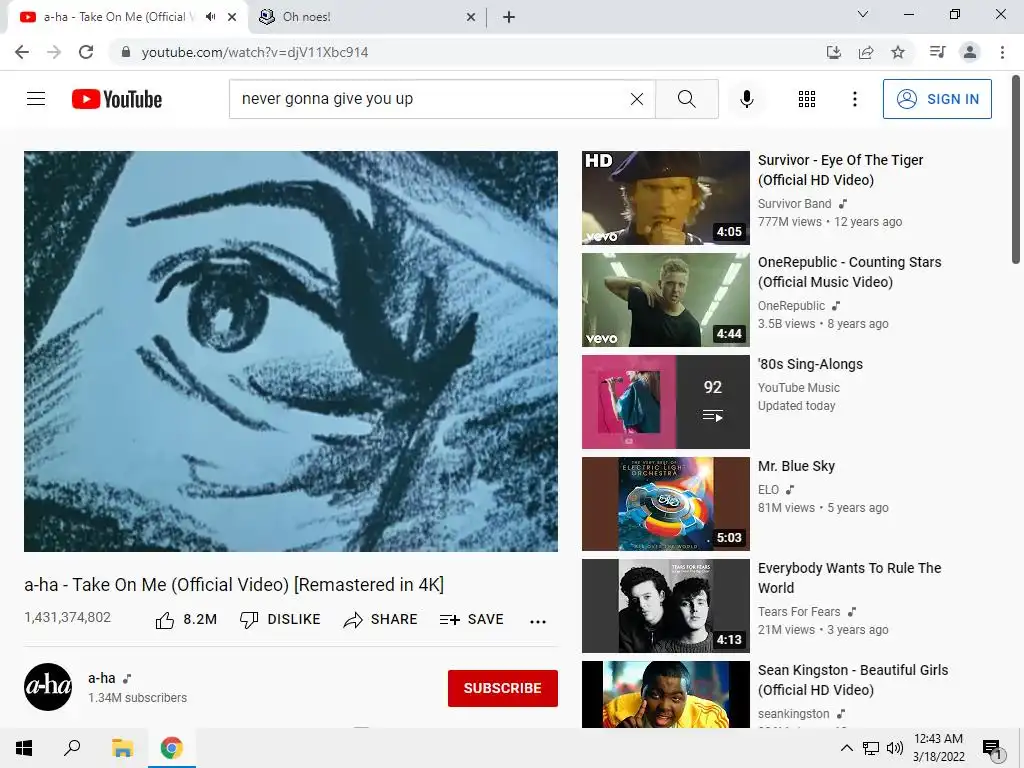Like the video with thumbs up
The height and width of the screenshot is (768, 1024).
[x=186, y=619]
